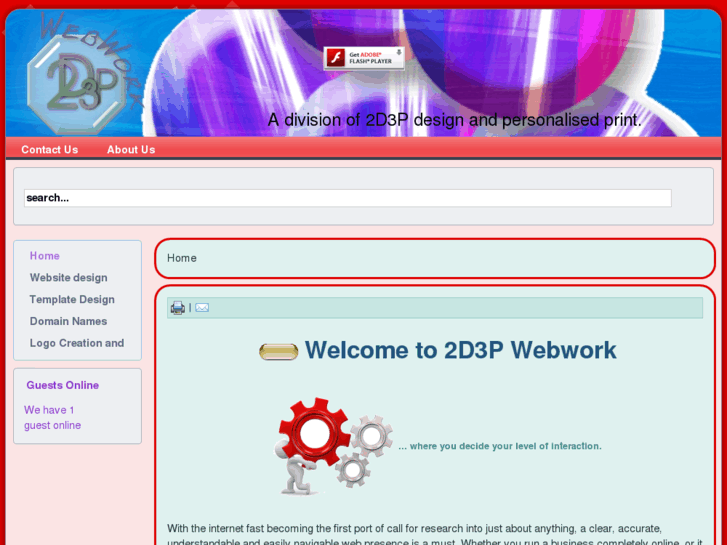
Task: Select Home in the sidebar menu
Action: coord(45,256)
